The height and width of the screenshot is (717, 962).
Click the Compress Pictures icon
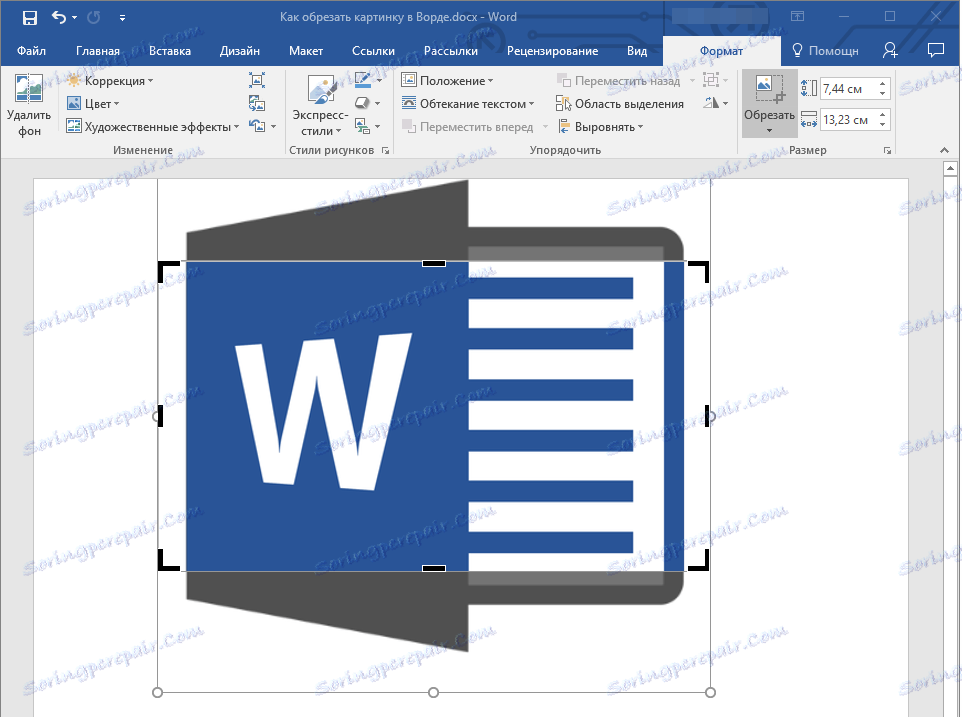coord(256,80)
